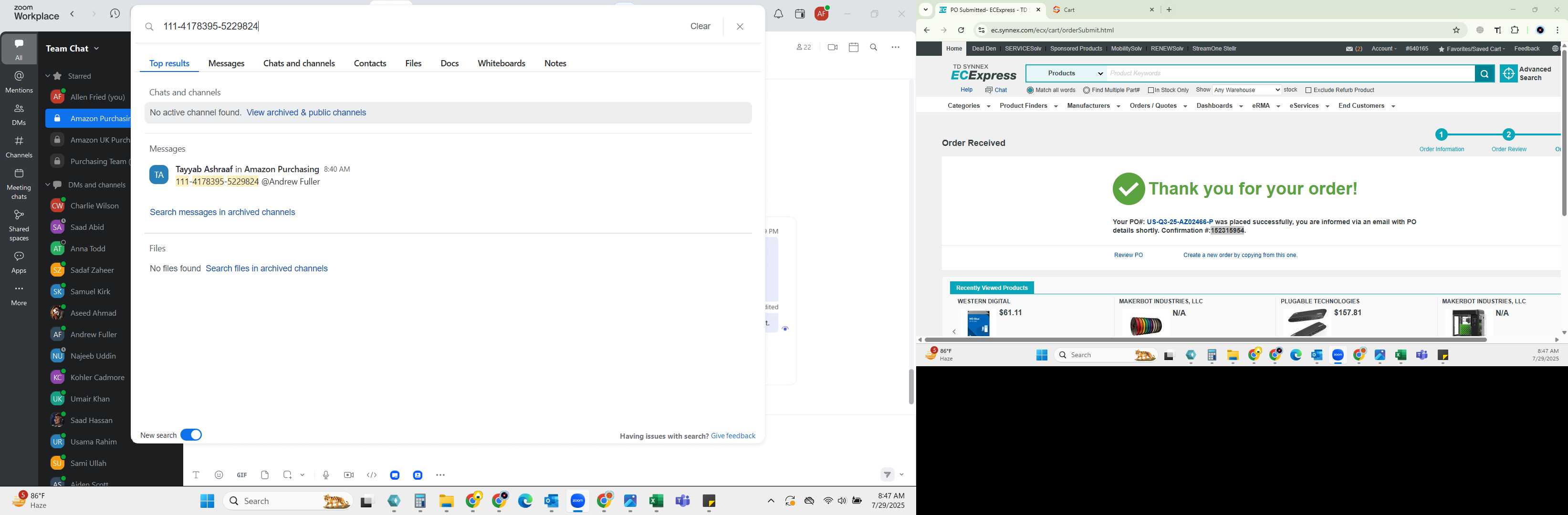Image resolution: width=1568 pixels, height=515 pixels.
Task: Click the ECExpress product search magnifier button
Action: coord(1484,73)
